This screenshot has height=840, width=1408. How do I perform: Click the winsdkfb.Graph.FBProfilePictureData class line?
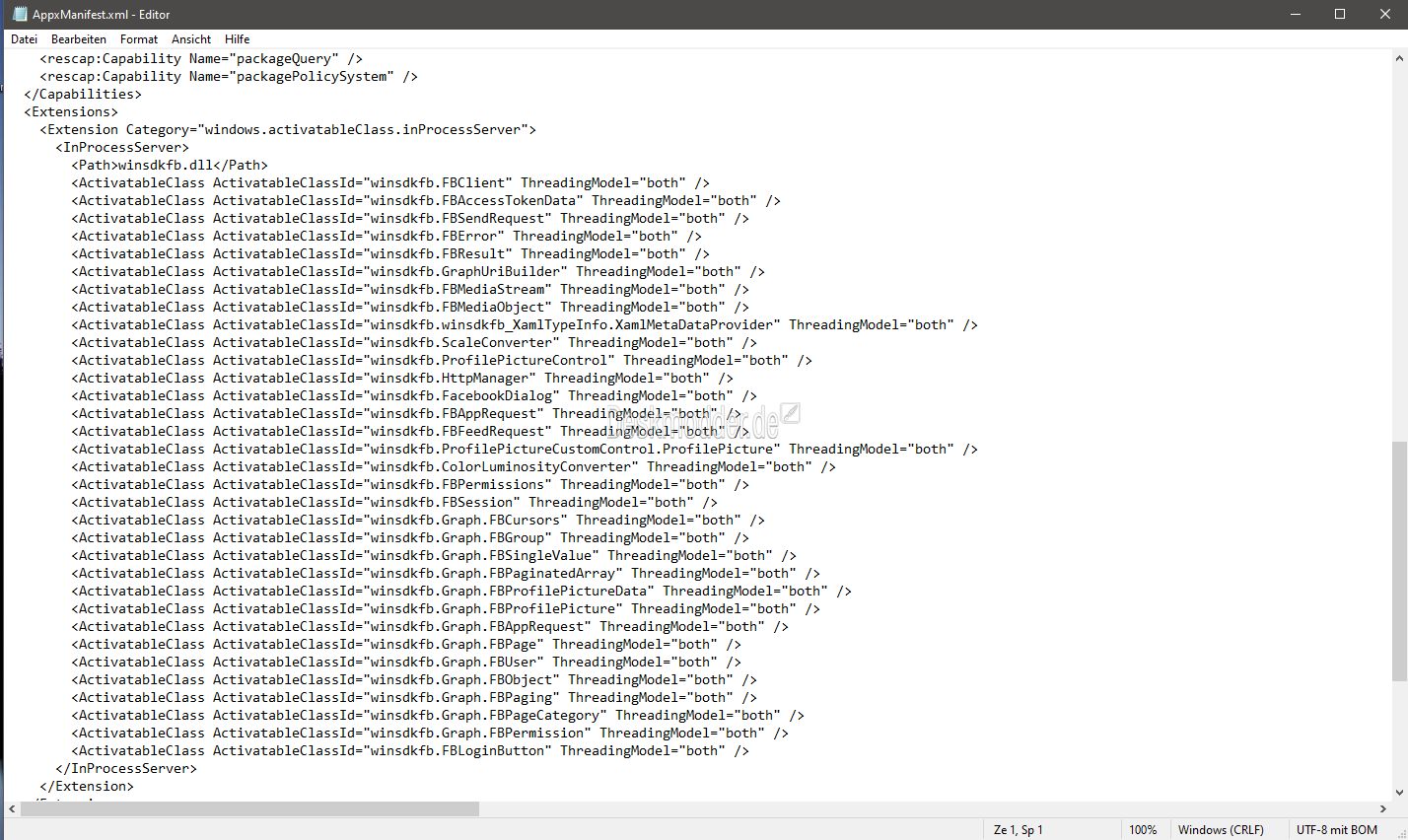pyautogui.click(x=461, y=591)
